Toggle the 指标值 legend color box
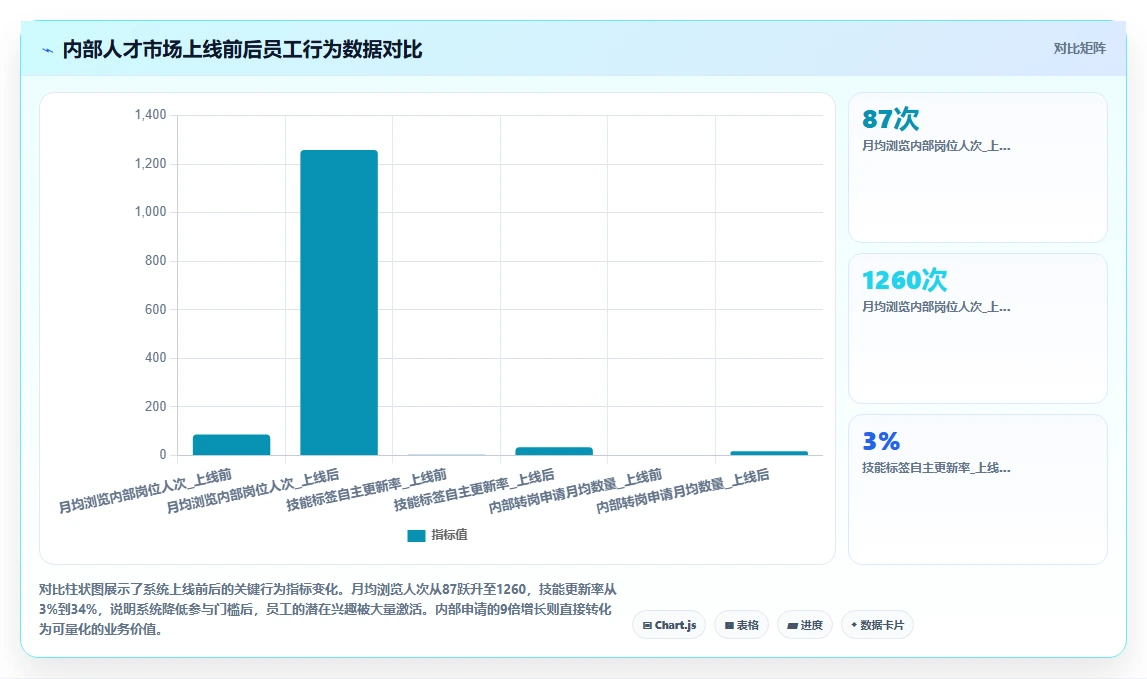The height and width of the screenshot is (679, 1147). [x=416, y=536]
